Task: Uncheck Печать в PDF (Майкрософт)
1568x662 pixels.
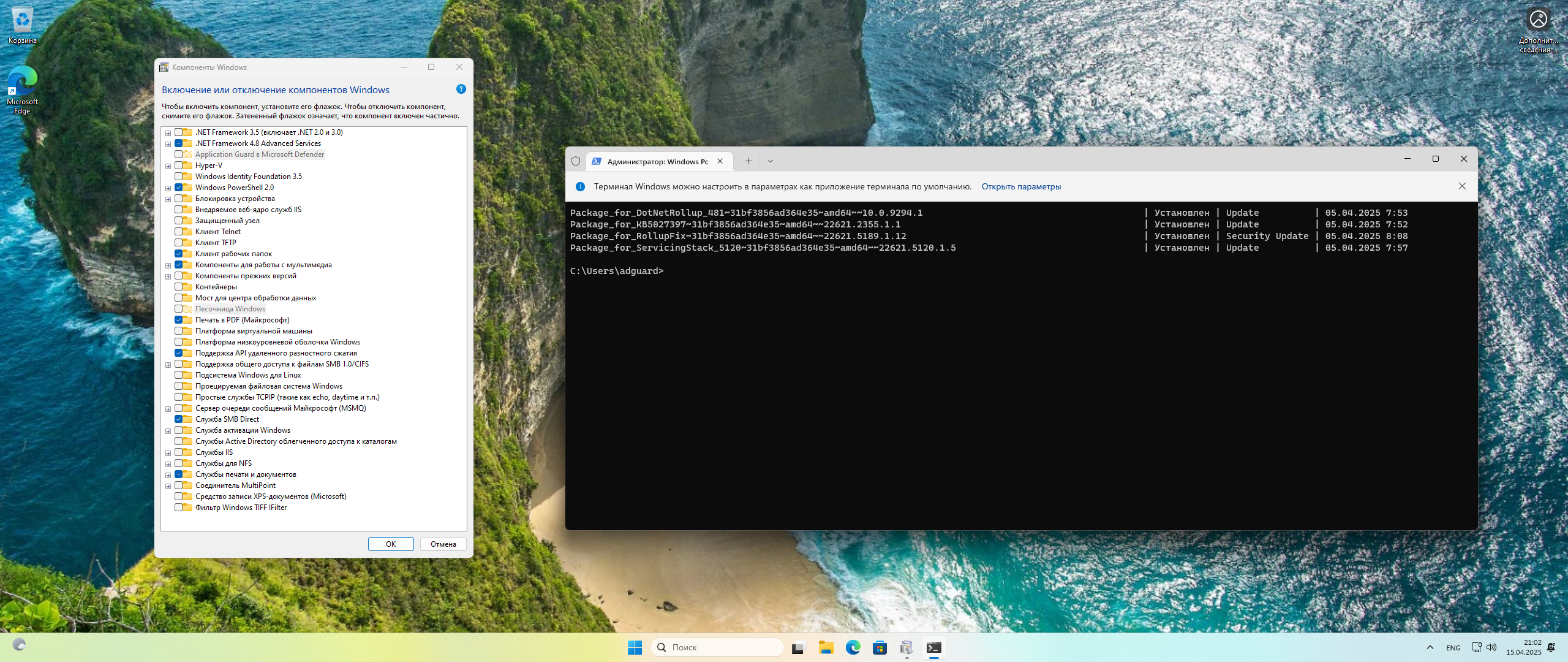Action: (179, 320)
